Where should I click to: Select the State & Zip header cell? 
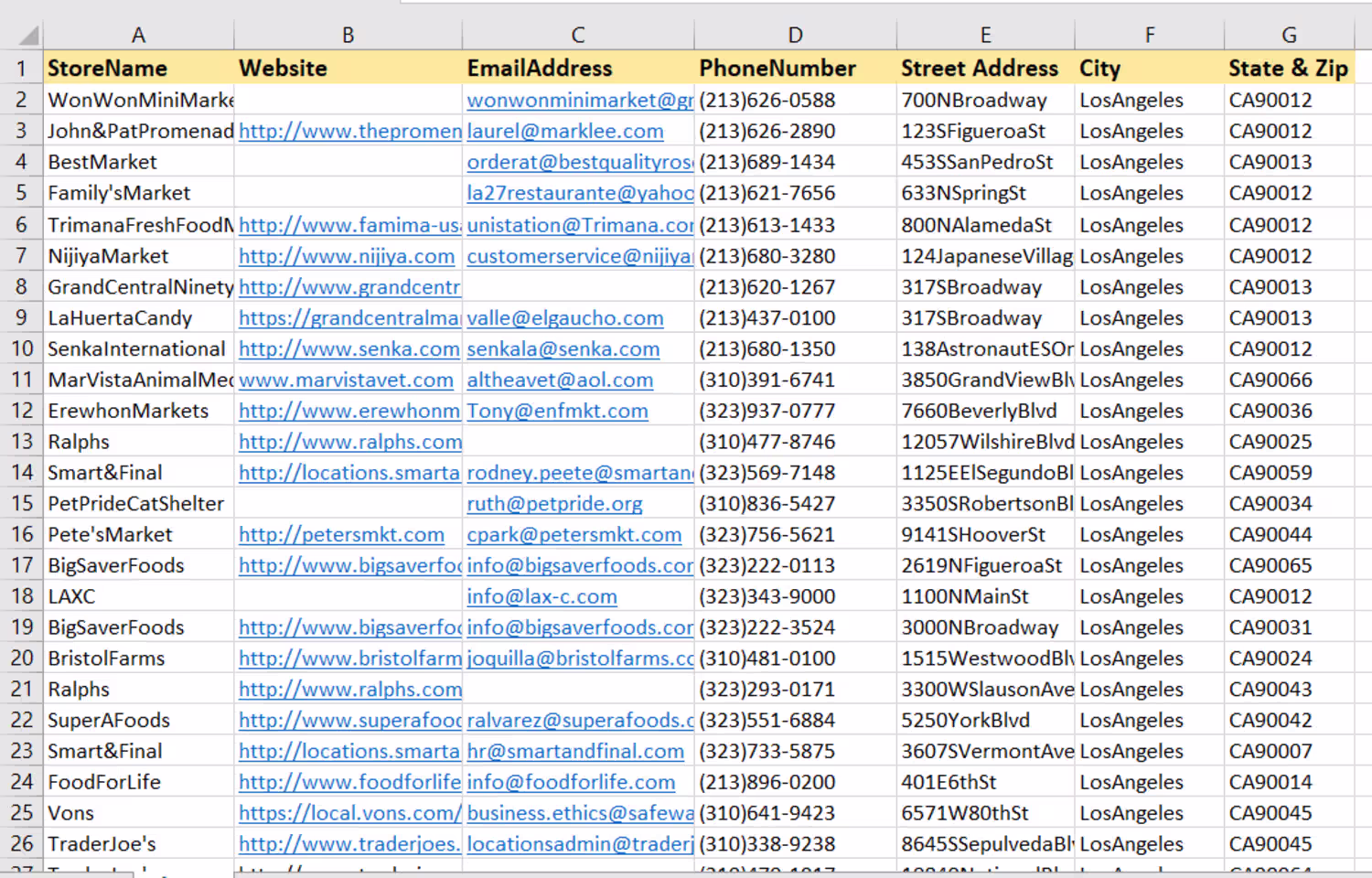point(1288,69)
